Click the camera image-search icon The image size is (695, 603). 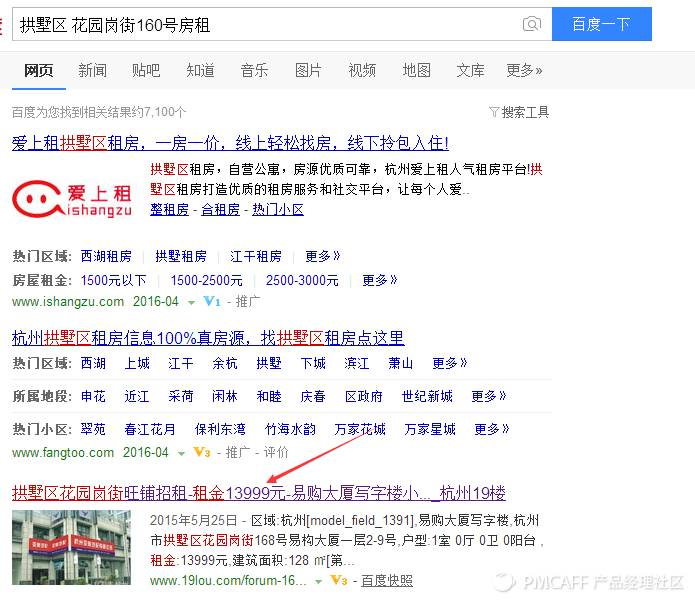point(532,24)
